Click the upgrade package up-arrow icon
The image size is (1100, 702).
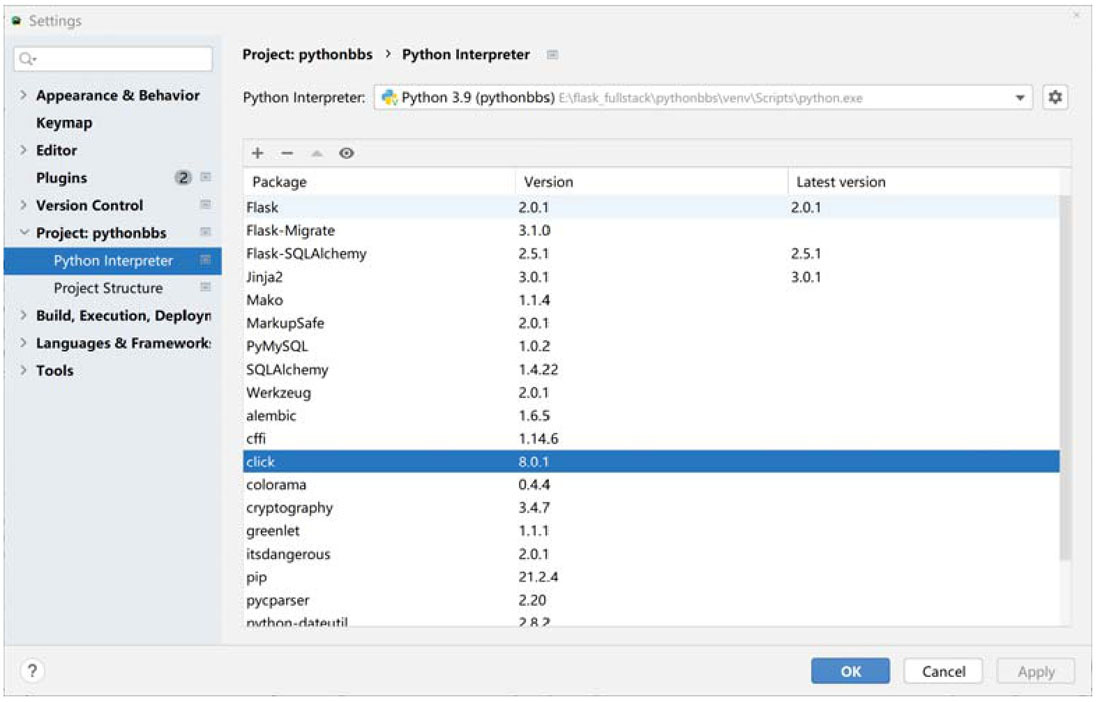pos(317,153)
